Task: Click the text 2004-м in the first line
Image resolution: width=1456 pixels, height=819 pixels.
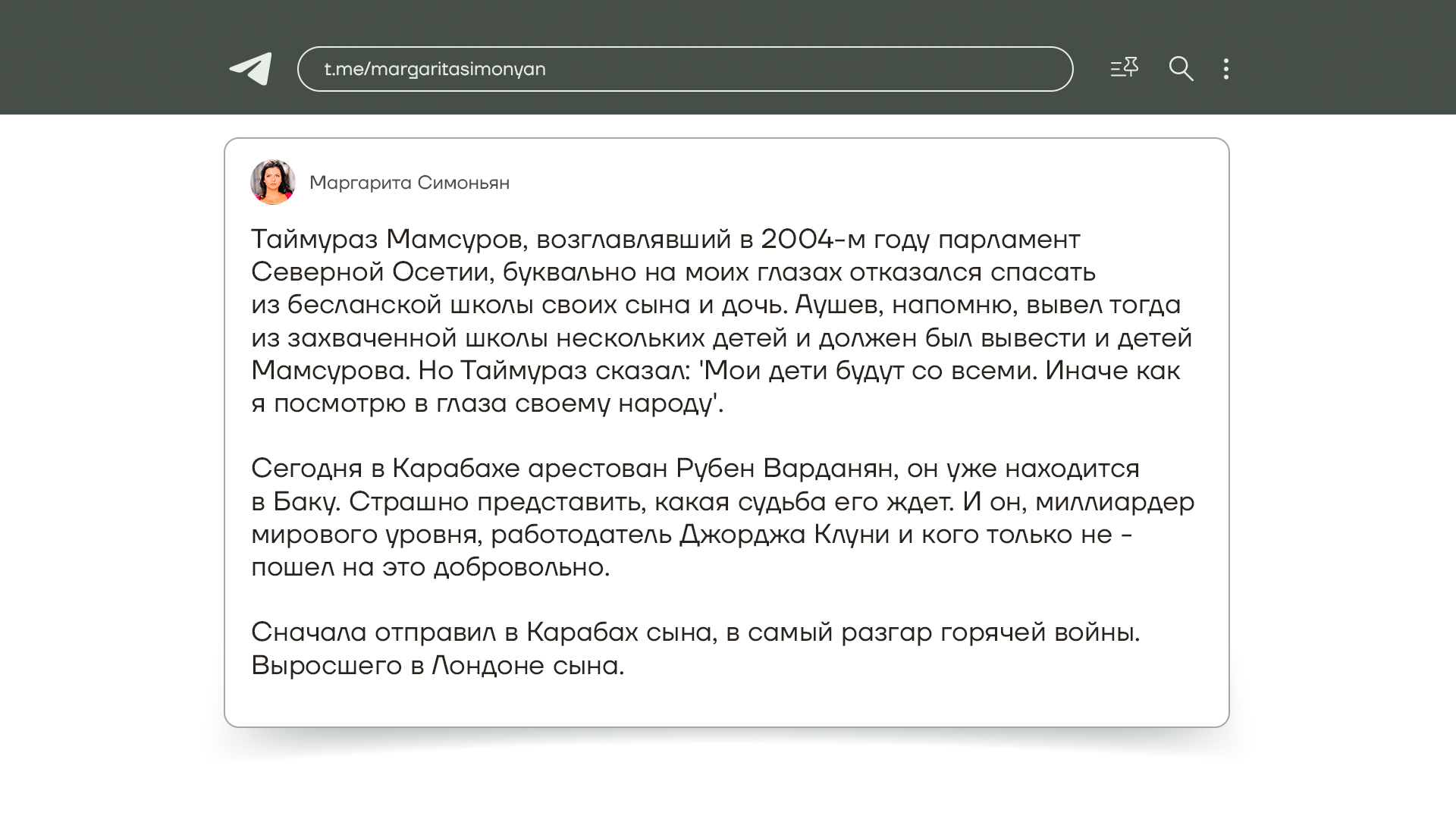Action: (812, 240)
